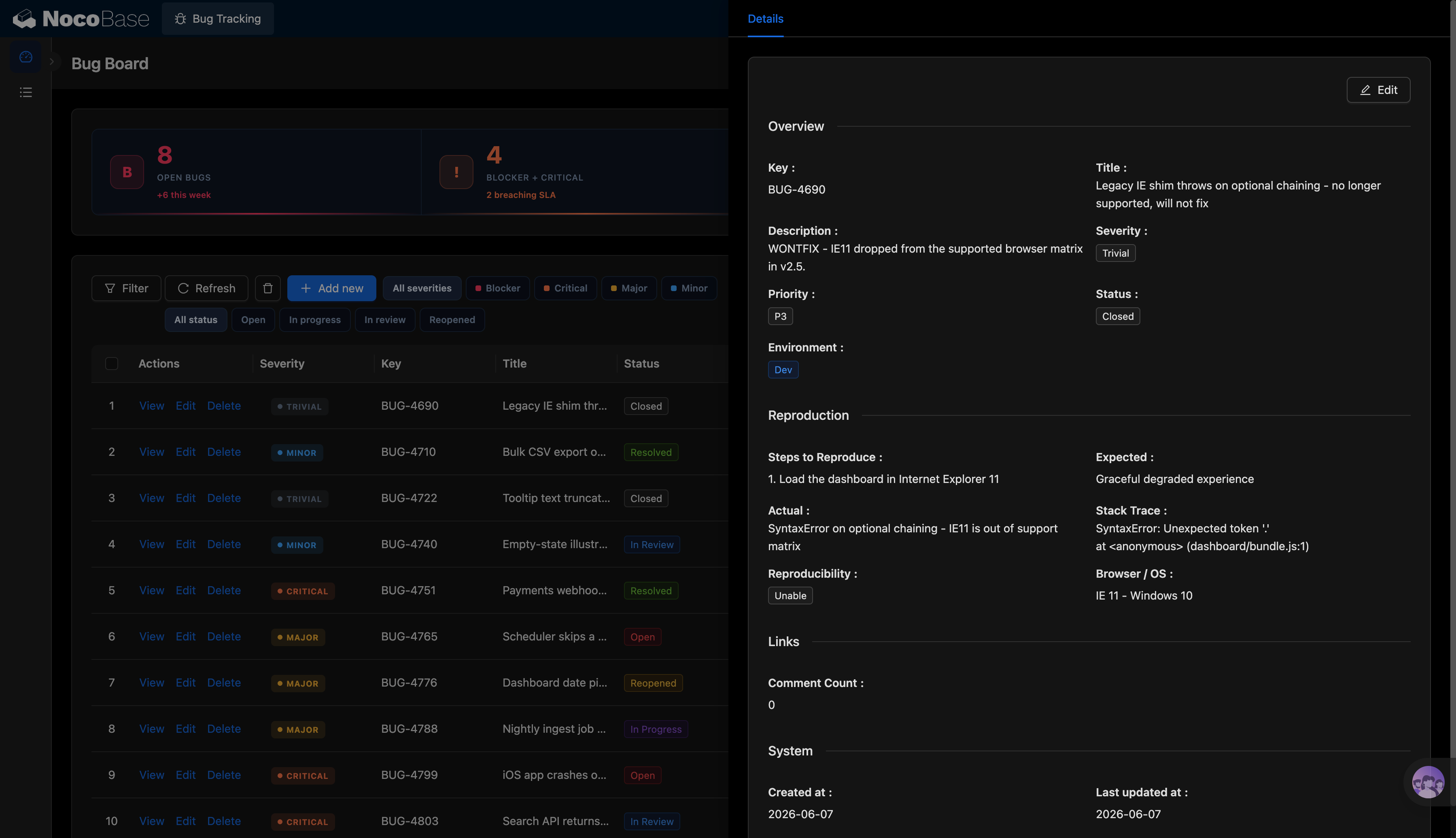
Task: Delete bug BUG-4722
Action: [224, 498]
